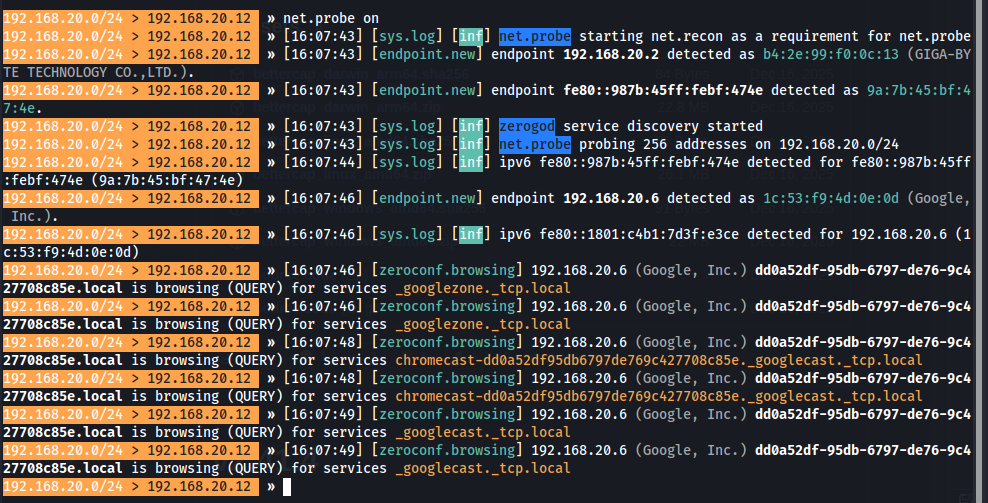The height and width of the screenshot is (503, 988).
Task: Click the first chromecast-dd0a52df service name
Action: pos(658,361)
